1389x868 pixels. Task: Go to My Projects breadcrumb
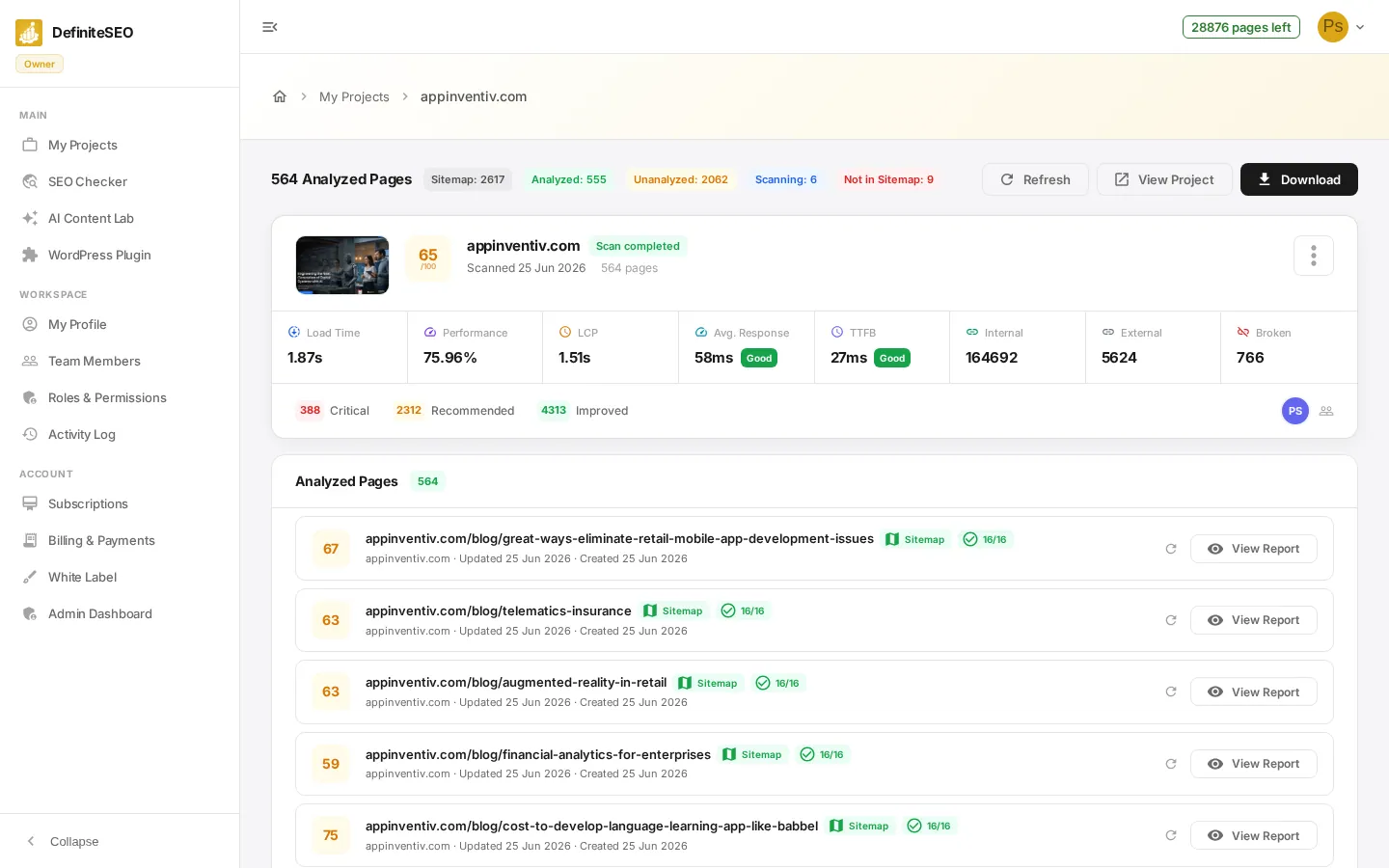pyautogui.click(x=354, y=96)
